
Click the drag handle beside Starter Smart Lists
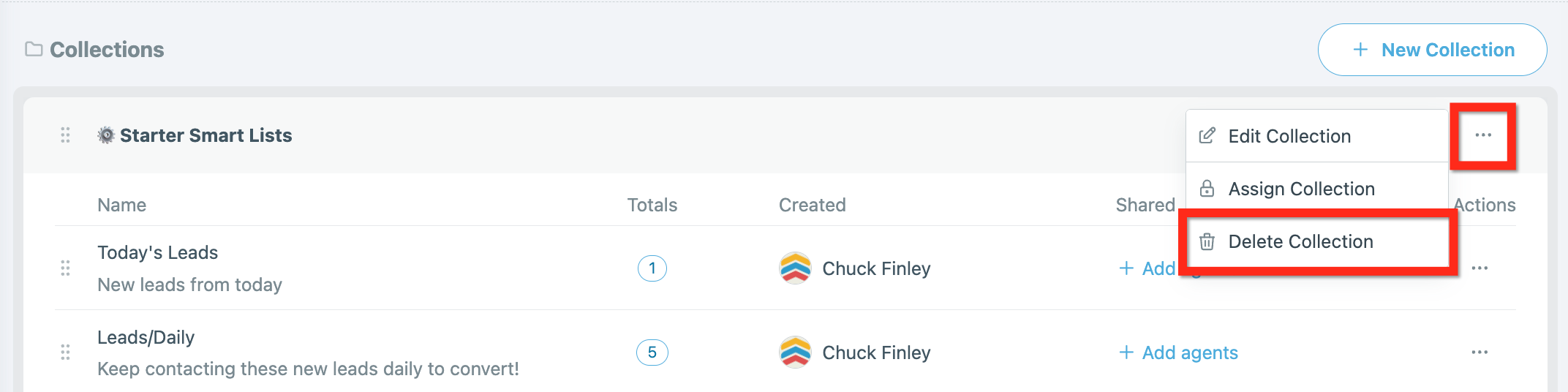pos(65,135)
